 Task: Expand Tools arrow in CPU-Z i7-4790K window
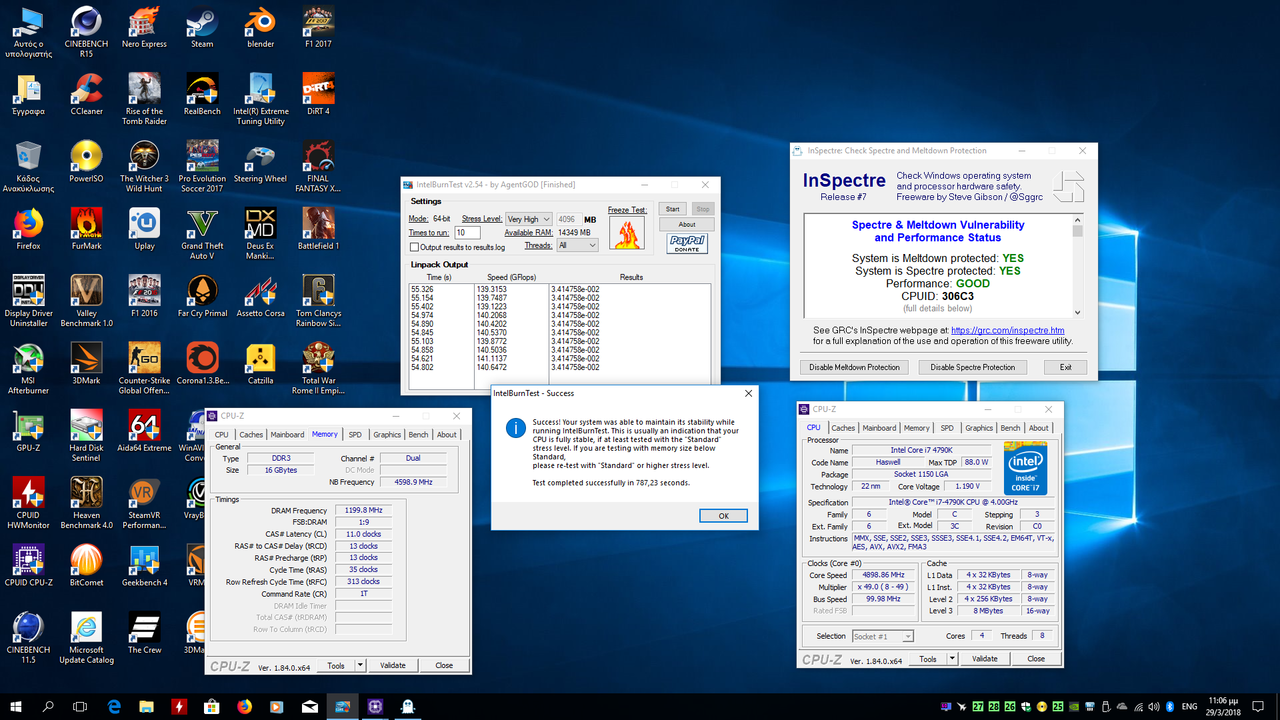(x=952, y=659)
